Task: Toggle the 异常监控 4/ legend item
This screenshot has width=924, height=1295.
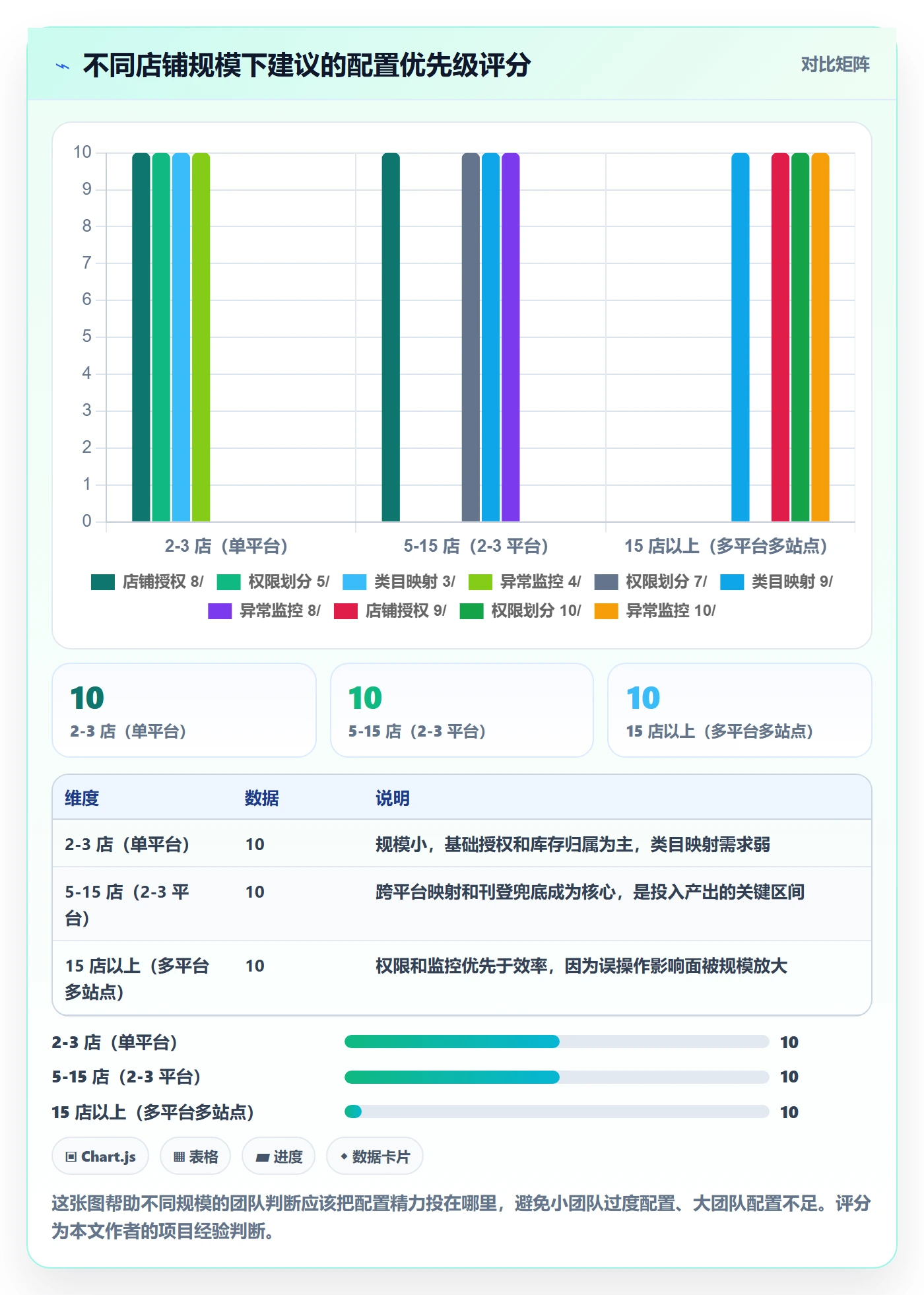Action: click(x=525, y=581)
